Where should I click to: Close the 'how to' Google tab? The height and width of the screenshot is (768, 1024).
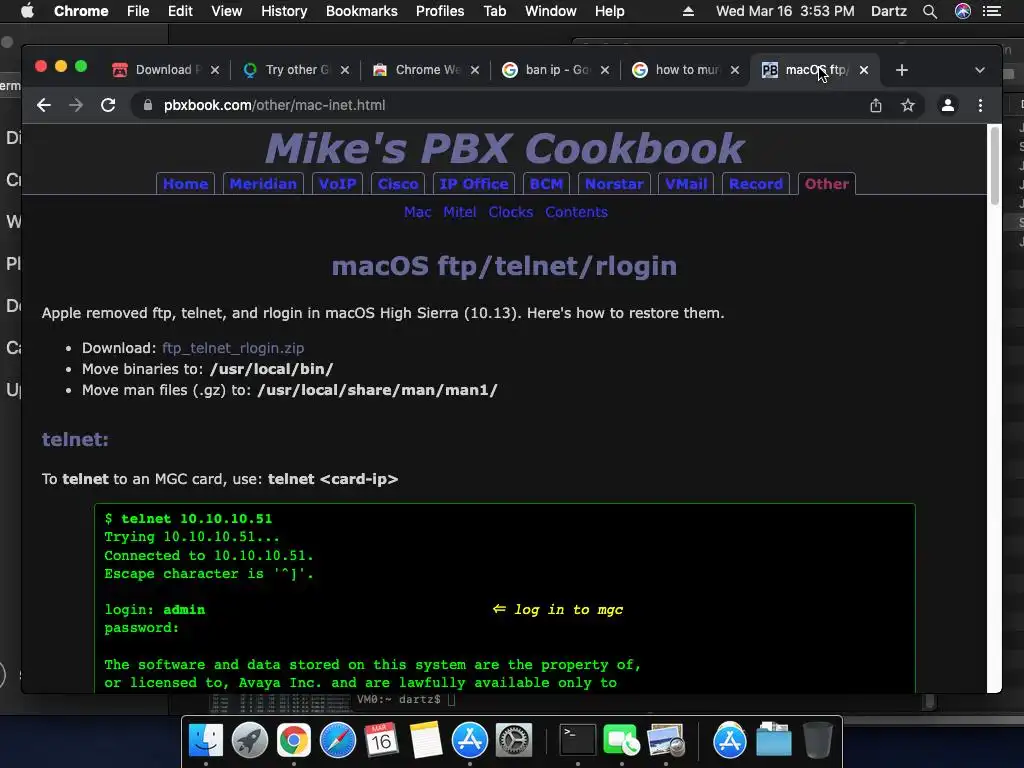735,70
